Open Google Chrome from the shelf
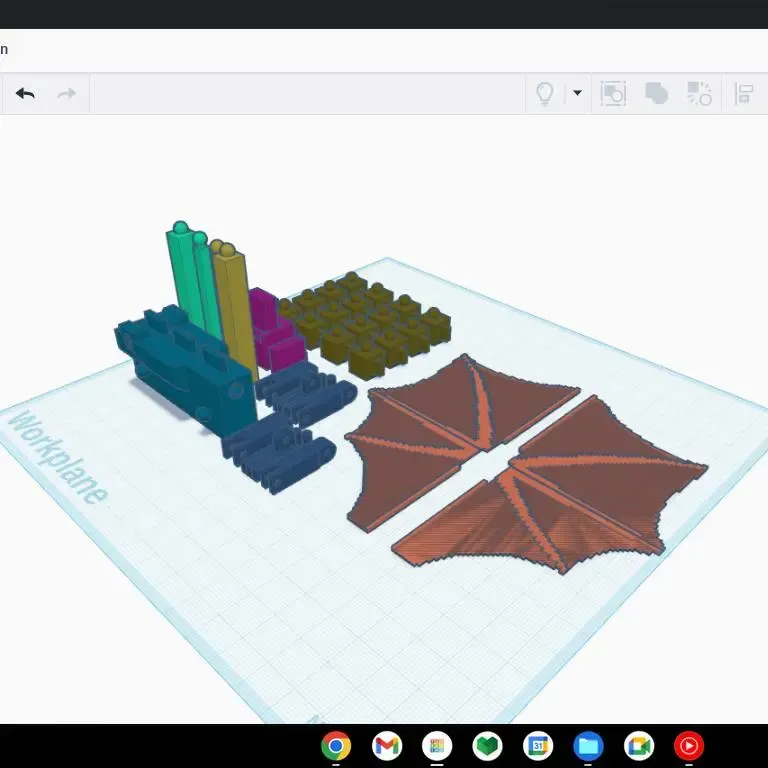Viewport: 768px width, 768px height. 336,746
